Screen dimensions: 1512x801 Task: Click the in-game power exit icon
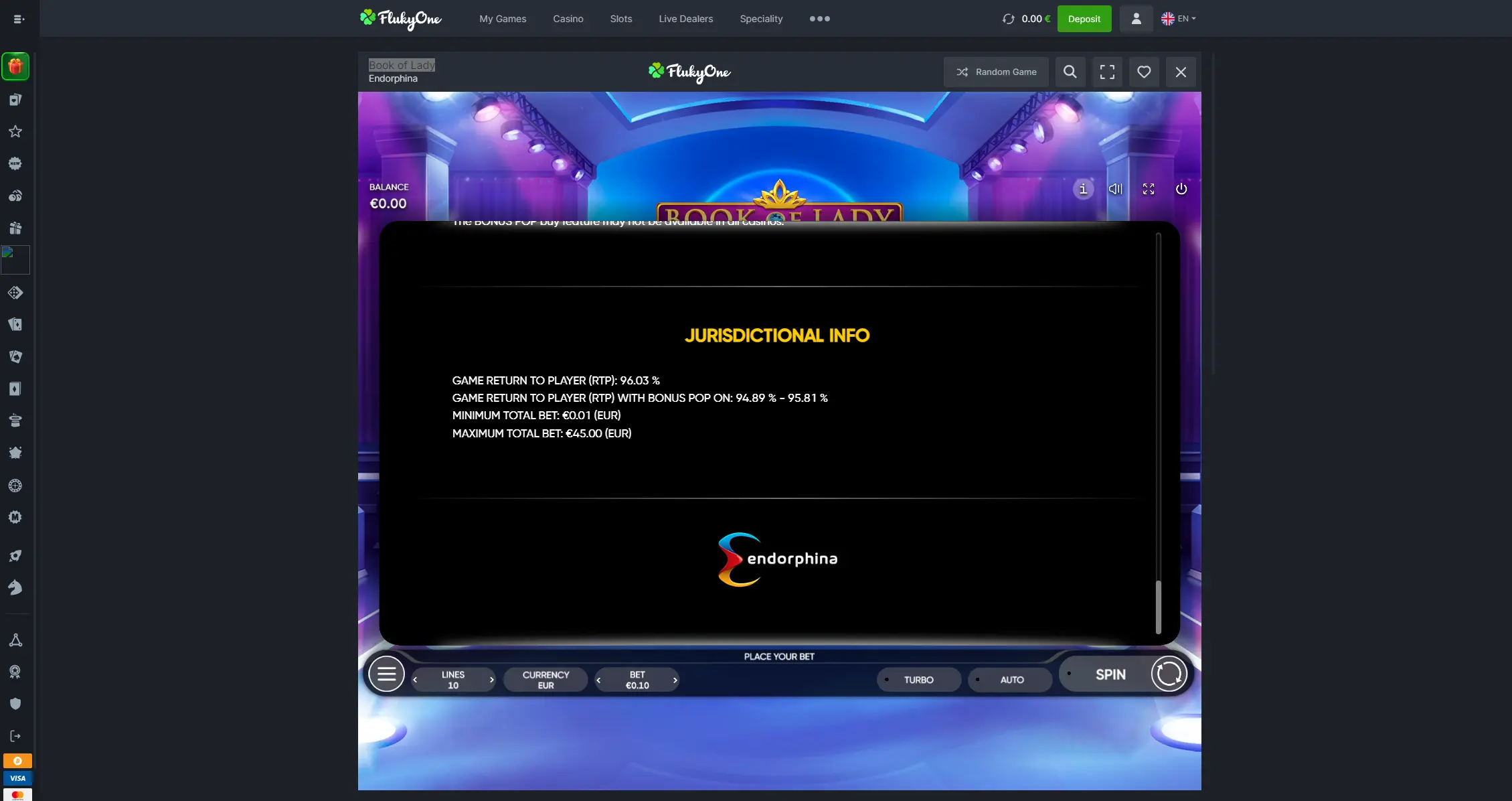click(x=1181, y=189)
